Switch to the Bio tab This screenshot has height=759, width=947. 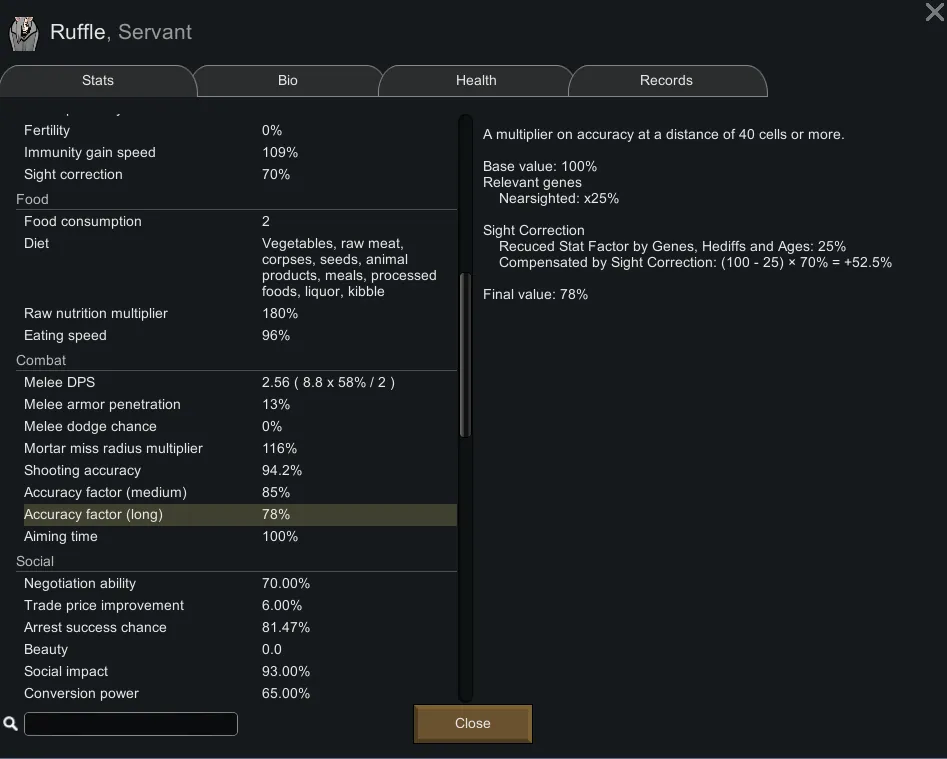point(287,80)
